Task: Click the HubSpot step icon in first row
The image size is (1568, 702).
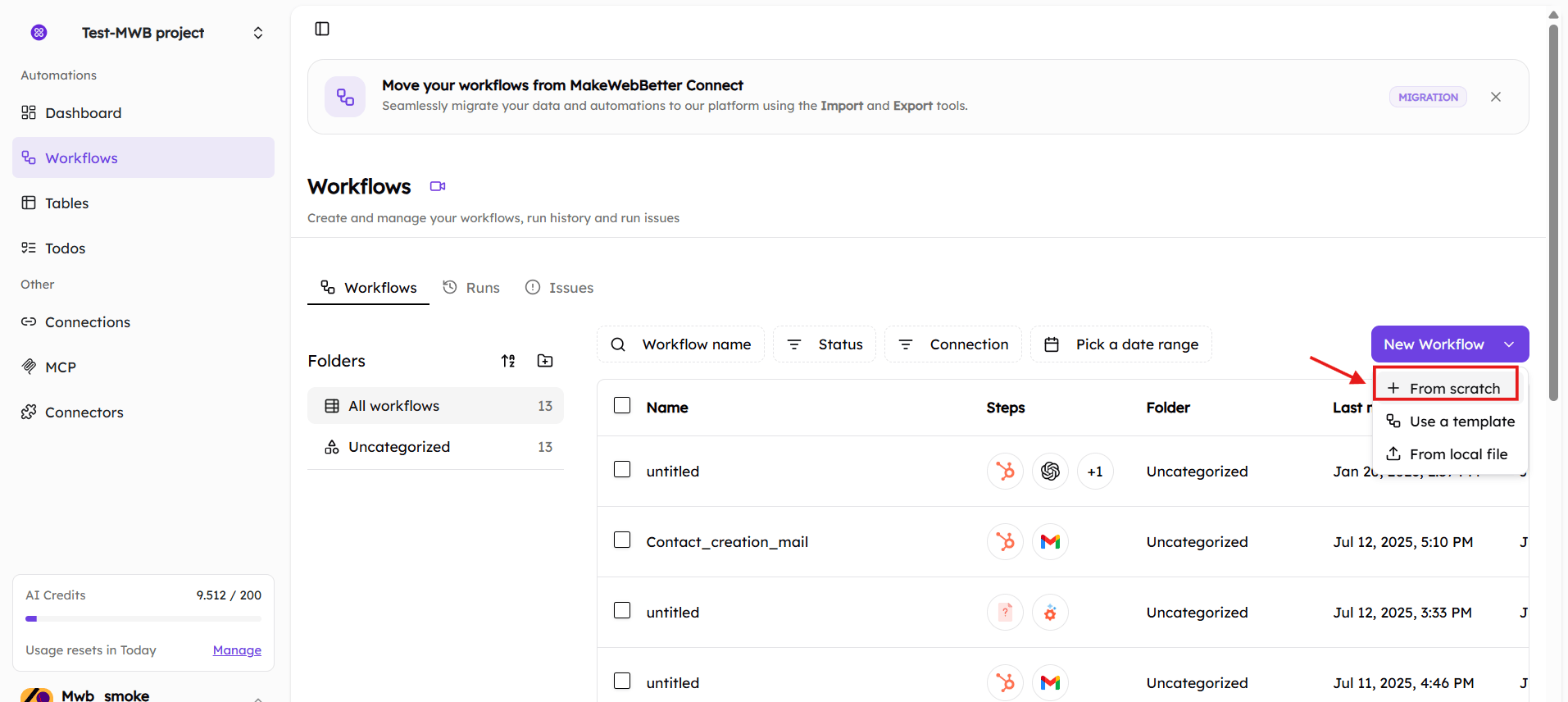Action: (x=1005, y=472)
